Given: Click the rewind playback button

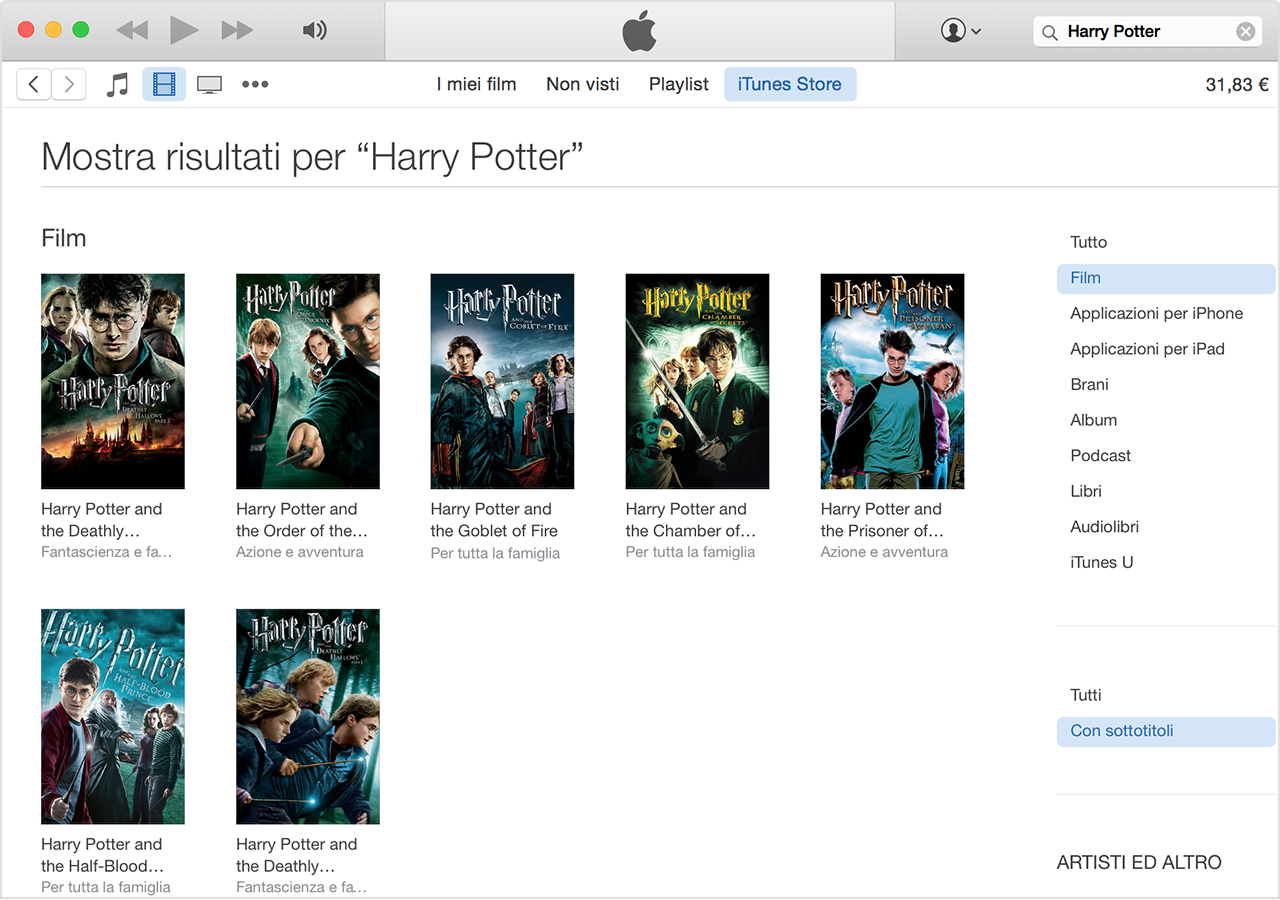Looking at the screenshot, I should click(132, 30).
